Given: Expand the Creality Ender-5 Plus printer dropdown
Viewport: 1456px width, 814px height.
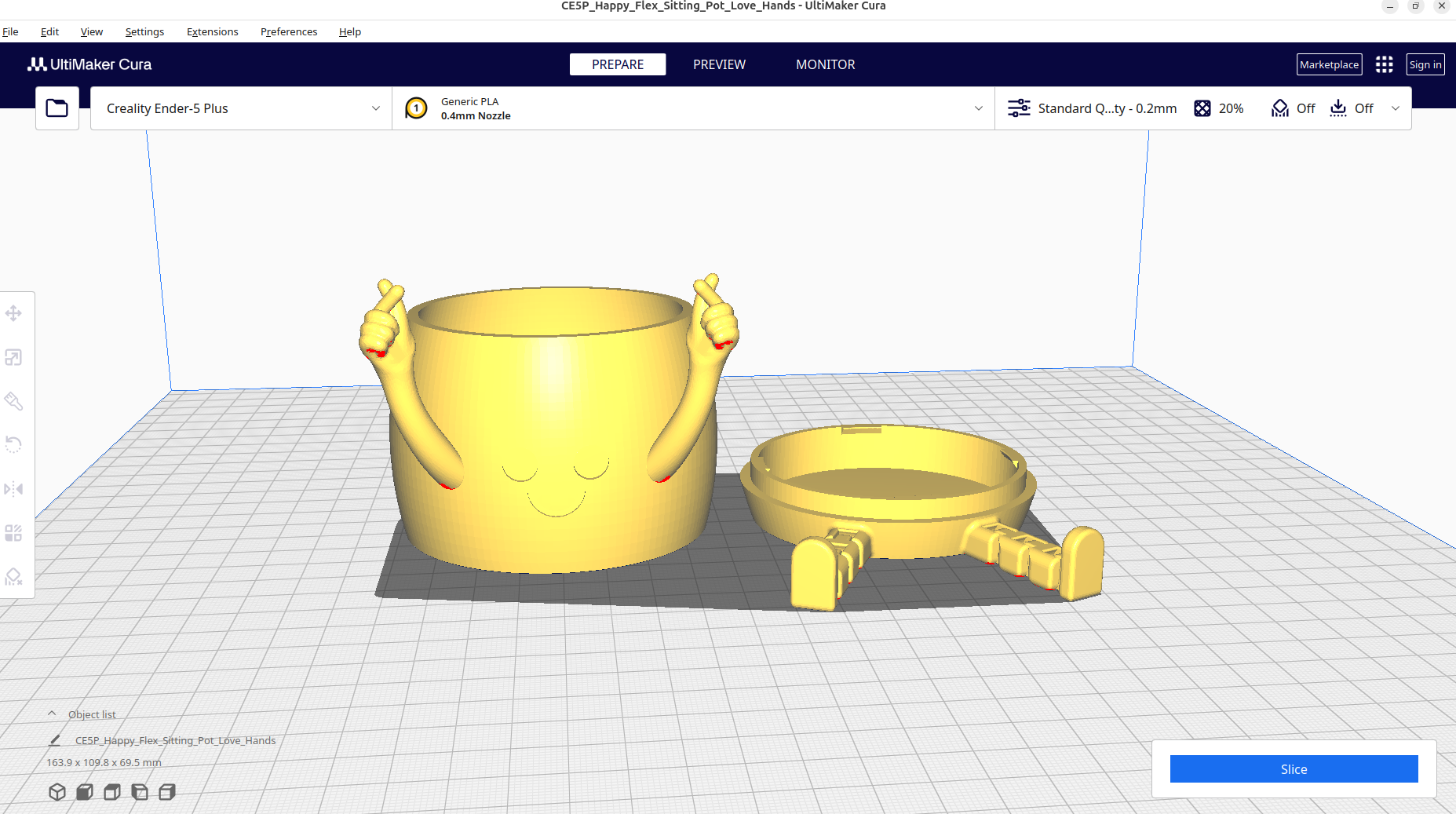Looking at the screenshot, I should (x=375, y=108).
